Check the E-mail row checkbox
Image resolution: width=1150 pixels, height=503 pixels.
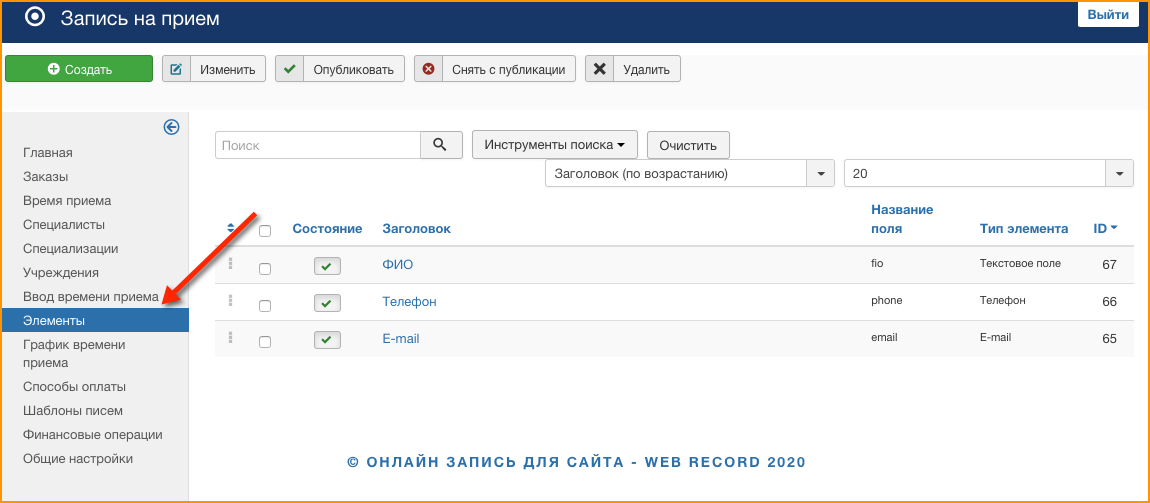pos(265,342)
